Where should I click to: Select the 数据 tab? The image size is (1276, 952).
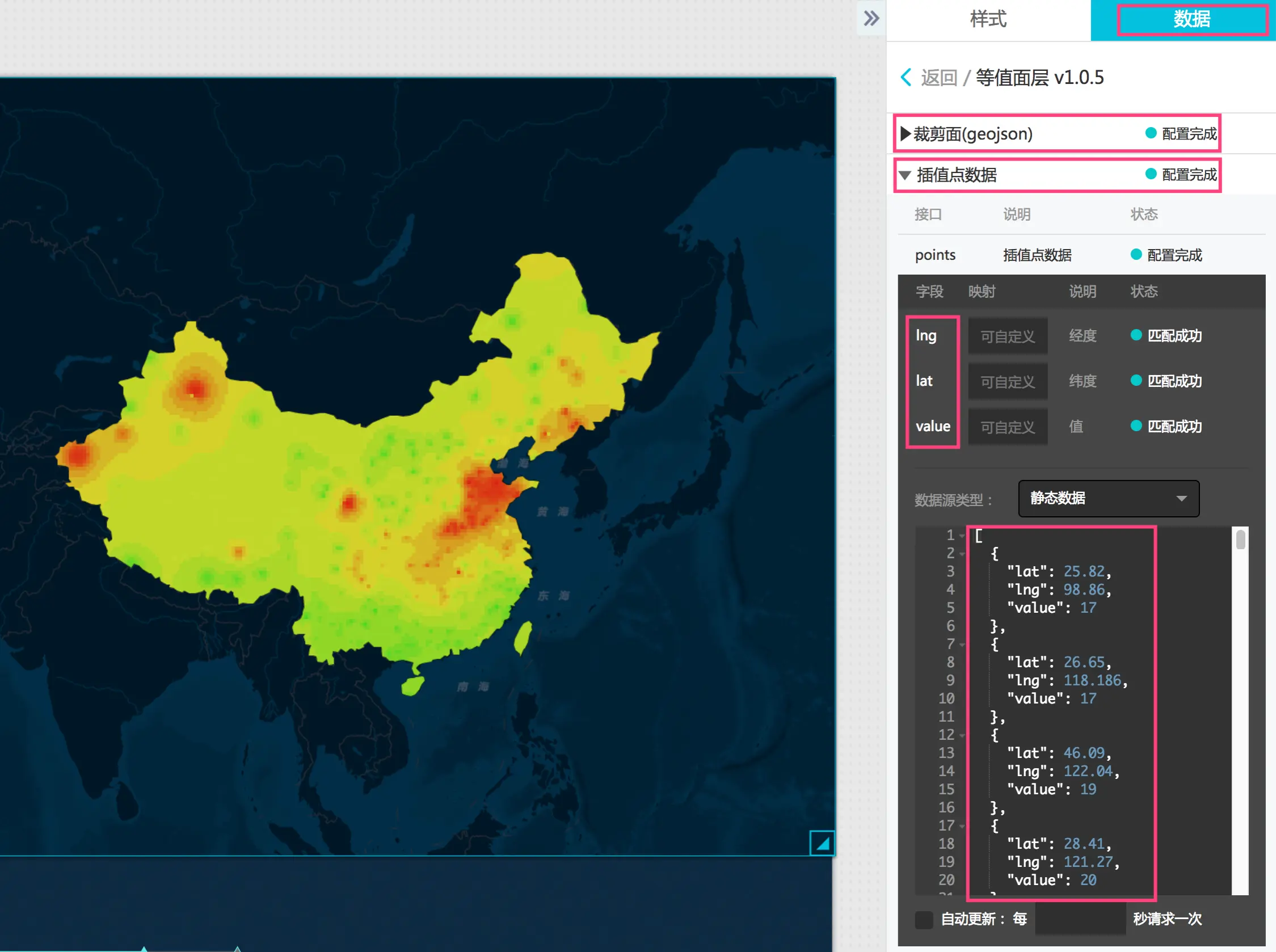tap(1191, 20)
